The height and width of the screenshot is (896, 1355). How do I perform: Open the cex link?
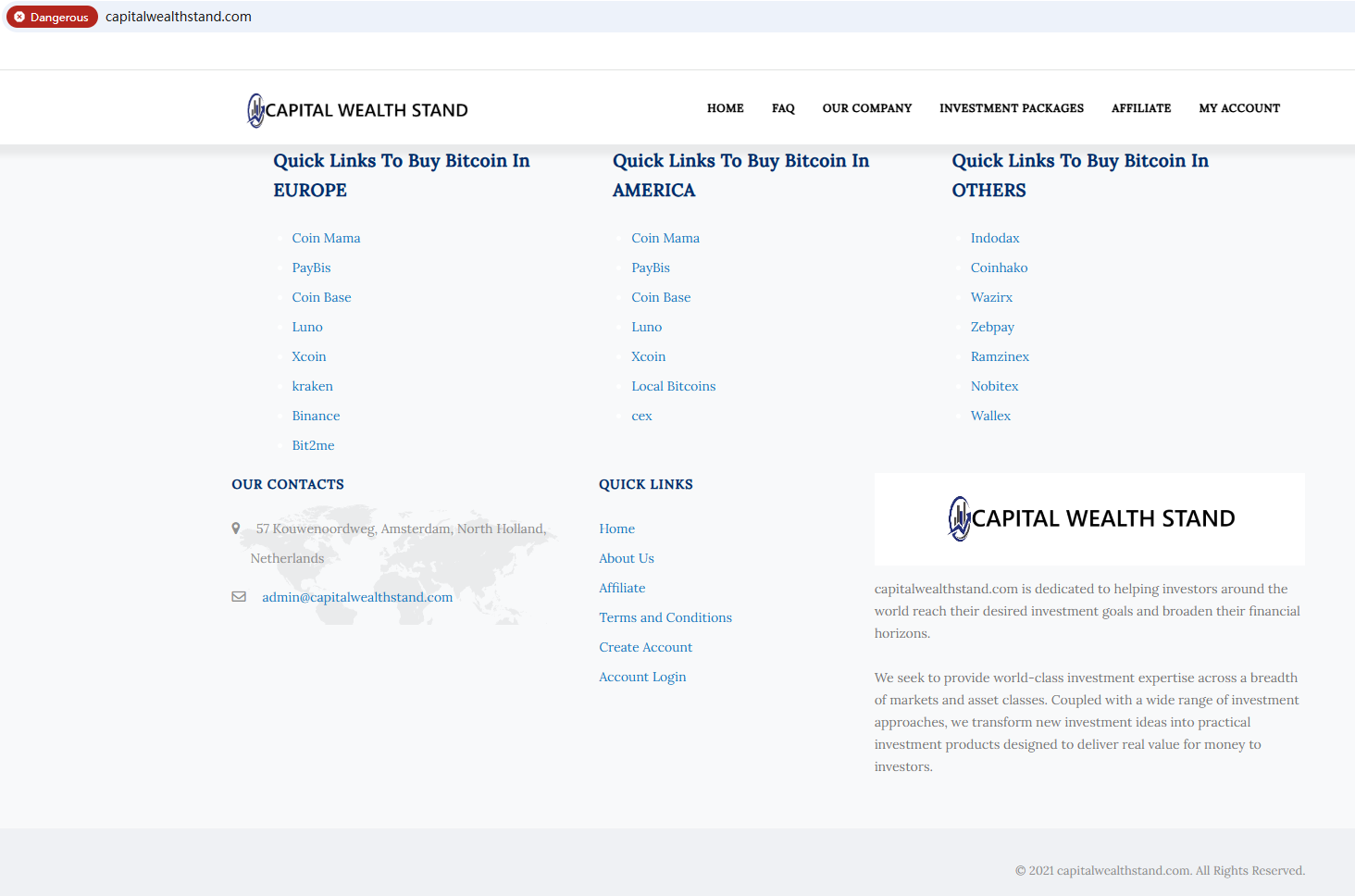click(x=642, y=416)
